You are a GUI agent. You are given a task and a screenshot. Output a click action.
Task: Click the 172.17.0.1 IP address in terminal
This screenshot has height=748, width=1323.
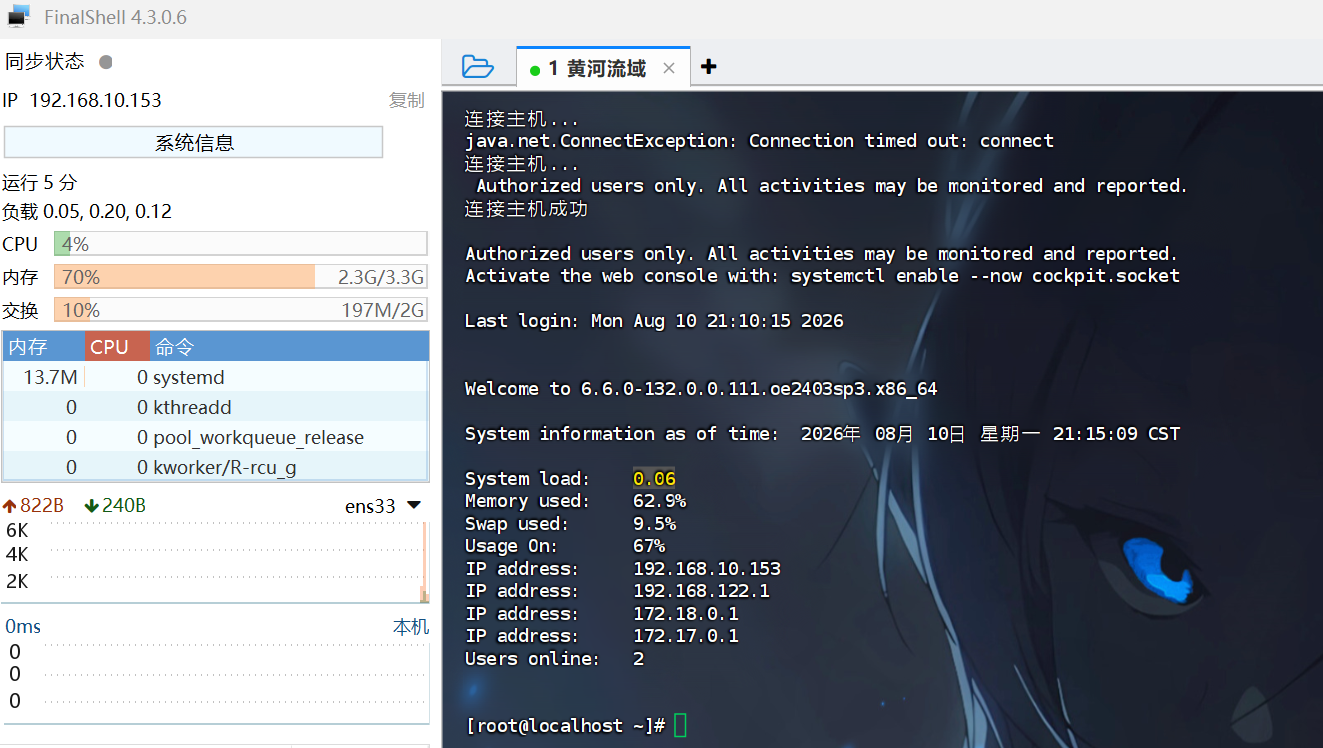pyautogui.click(x=686, y=636)
